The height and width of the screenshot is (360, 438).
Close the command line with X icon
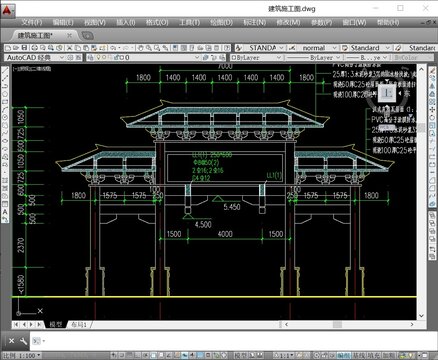point(11,341)
